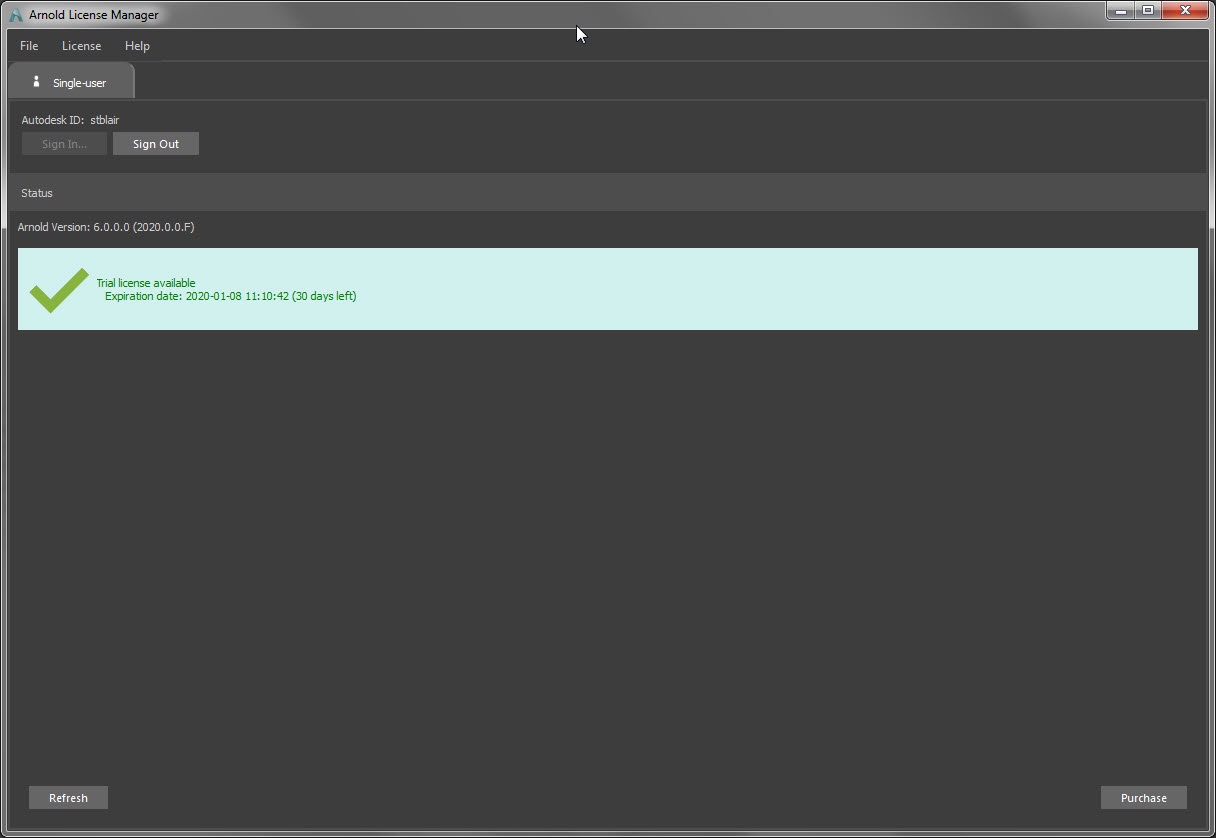
Task: Select the Single-user tab
Action: tap(71, 82)
